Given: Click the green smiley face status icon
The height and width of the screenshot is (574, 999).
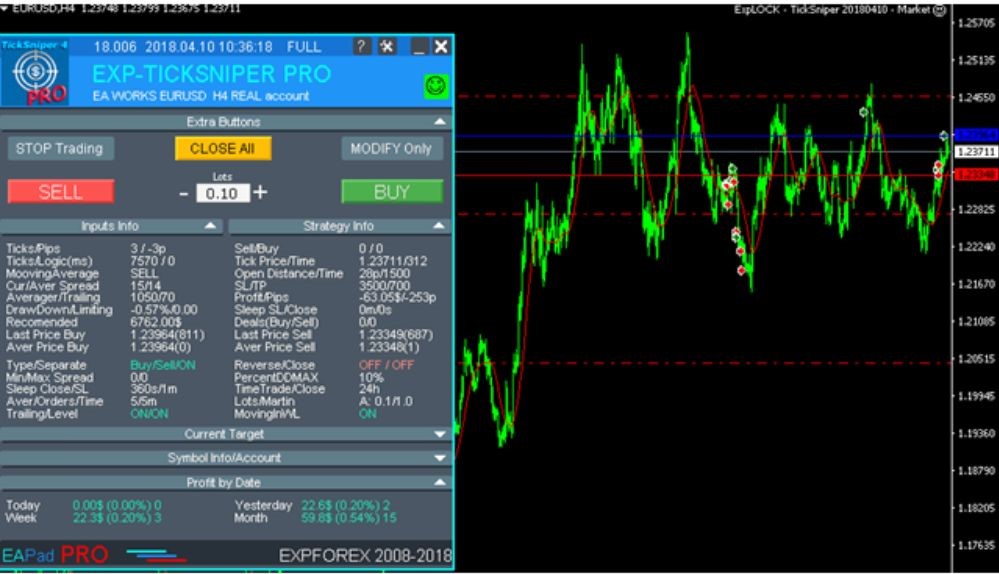Looking at the screenshot, I should click(436, 85).
